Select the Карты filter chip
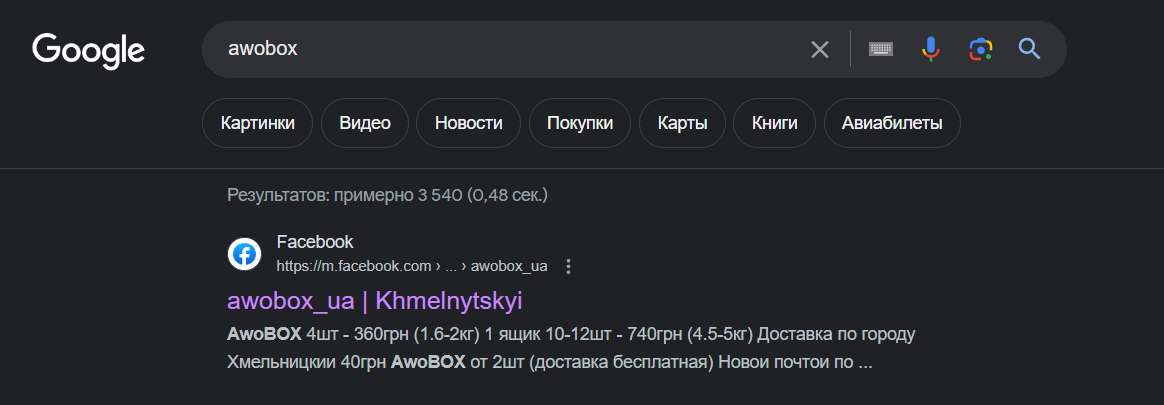This screenshot has height=405, width=1164. 682,123
